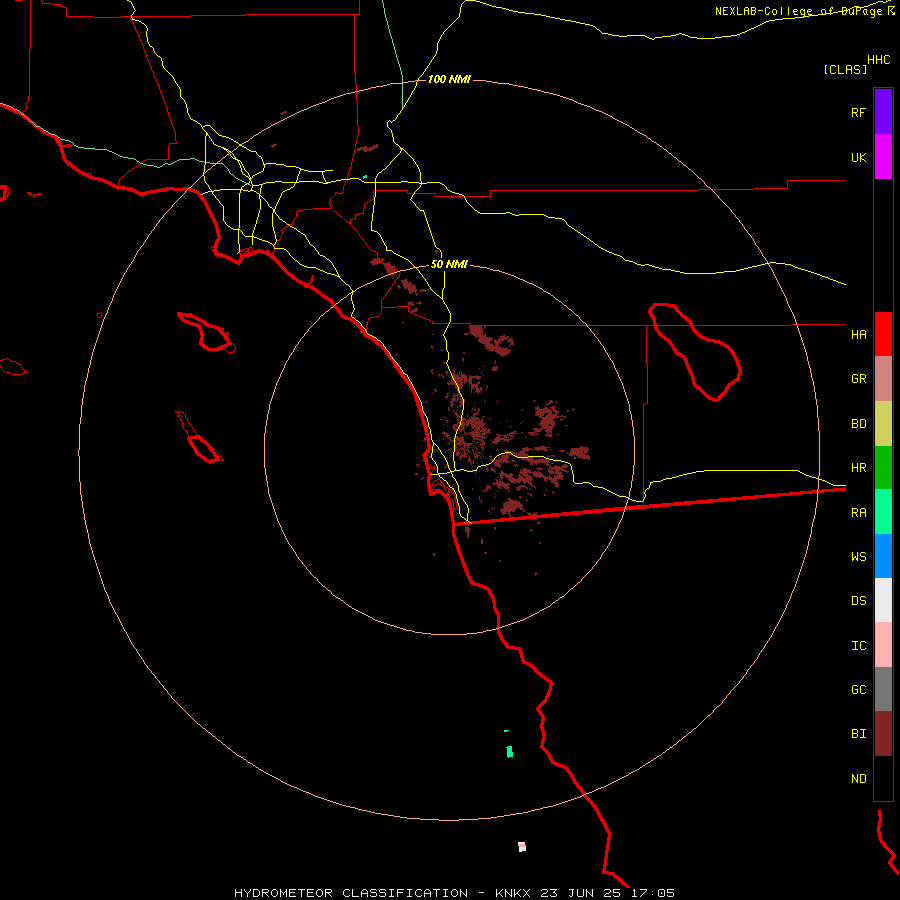Click the UK legend label

pyautogui.click(x=858, y=158)
